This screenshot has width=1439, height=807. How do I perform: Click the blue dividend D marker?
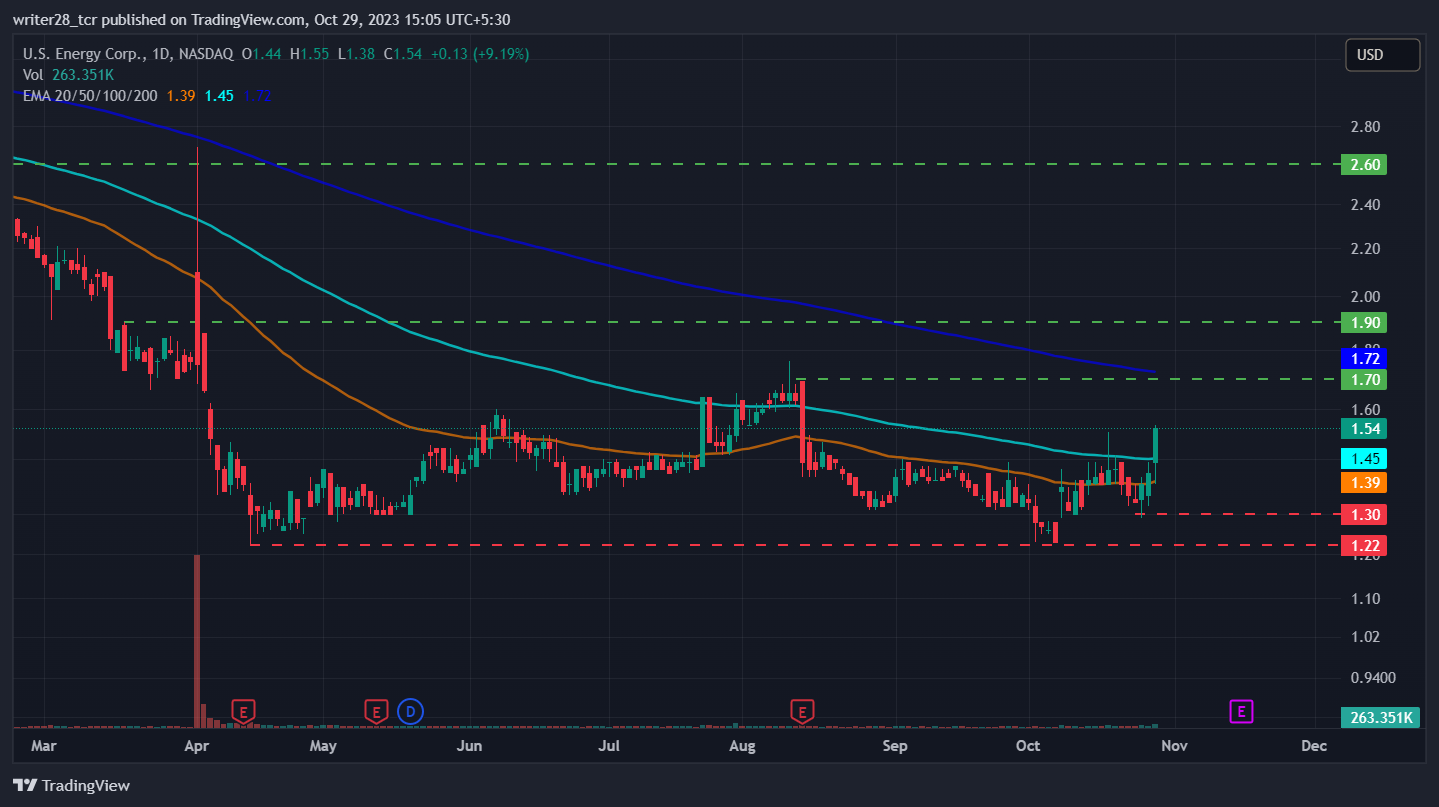click(x=410, y=712)
